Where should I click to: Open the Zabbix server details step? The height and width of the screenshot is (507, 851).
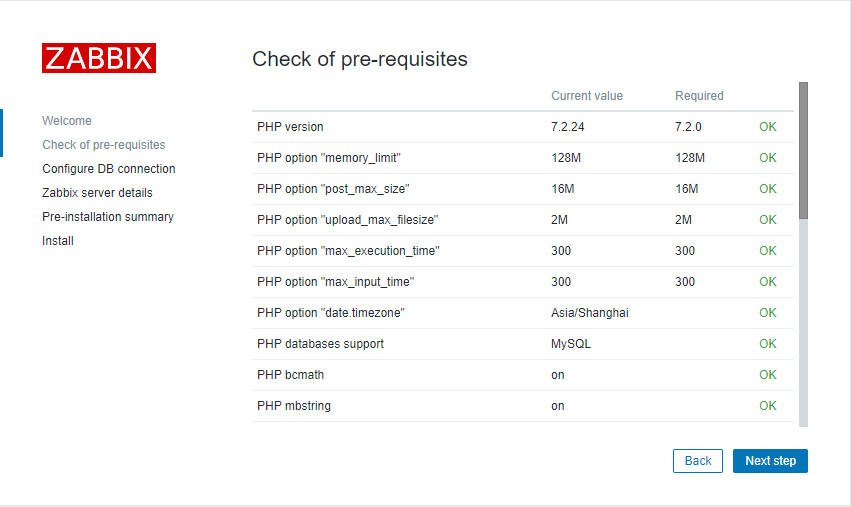pyautogui.click(x=97, y=193)
